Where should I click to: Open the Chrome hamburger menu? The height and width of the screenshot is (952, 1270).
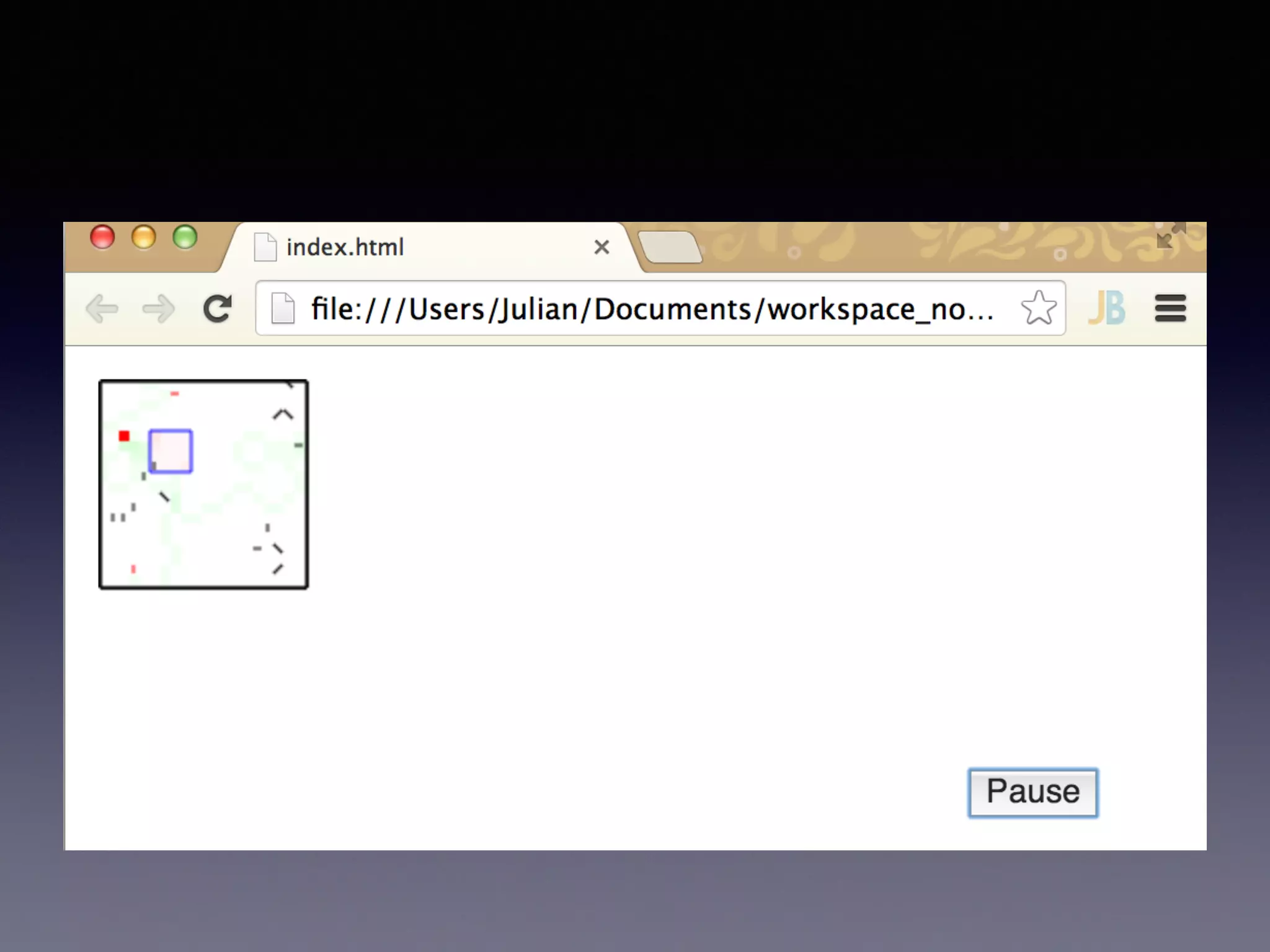tap(1170, 308)
